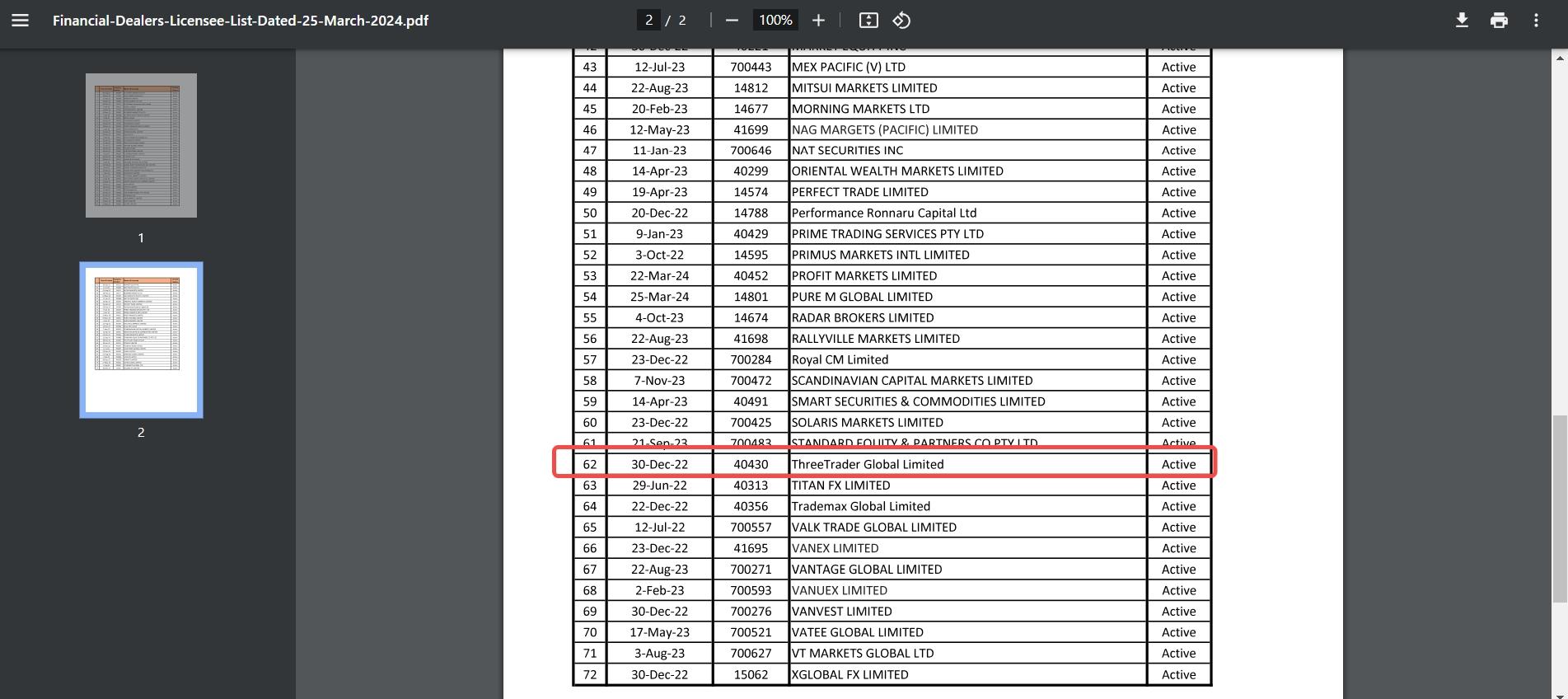The image size is (1568, 699).
Task: Select page 2 thumbnail
Action: tap(141, 340)
